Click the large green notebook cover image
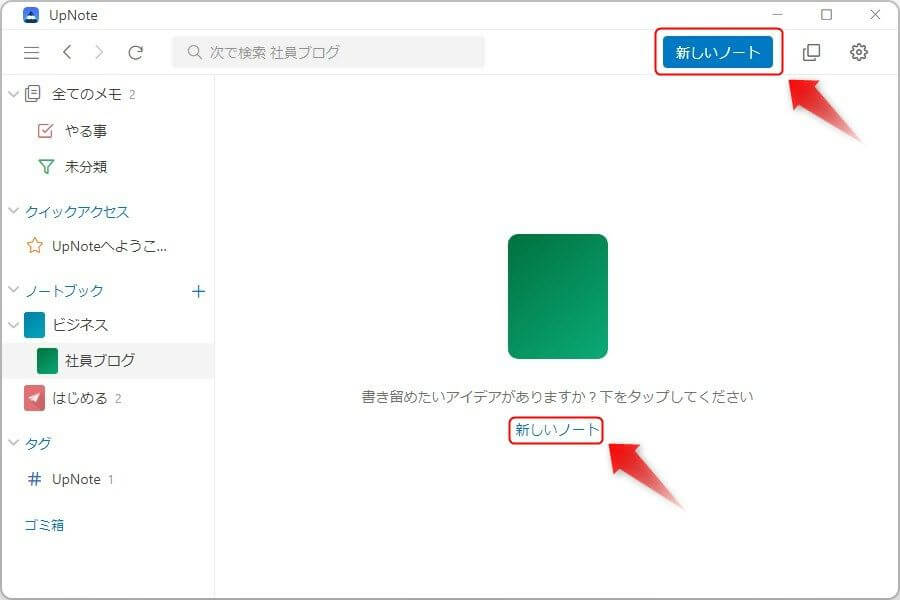Viewport: 900px width, 600px height. click(x=558, y=296)
